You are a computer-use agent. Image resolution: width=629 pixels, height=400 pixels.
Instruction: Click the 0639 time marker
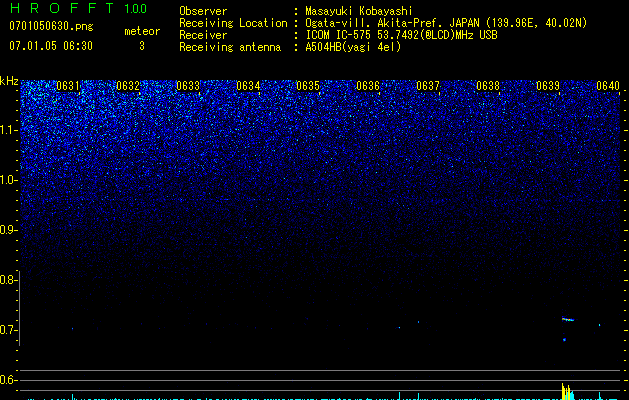pyautogui.click(x=548, y=86)
